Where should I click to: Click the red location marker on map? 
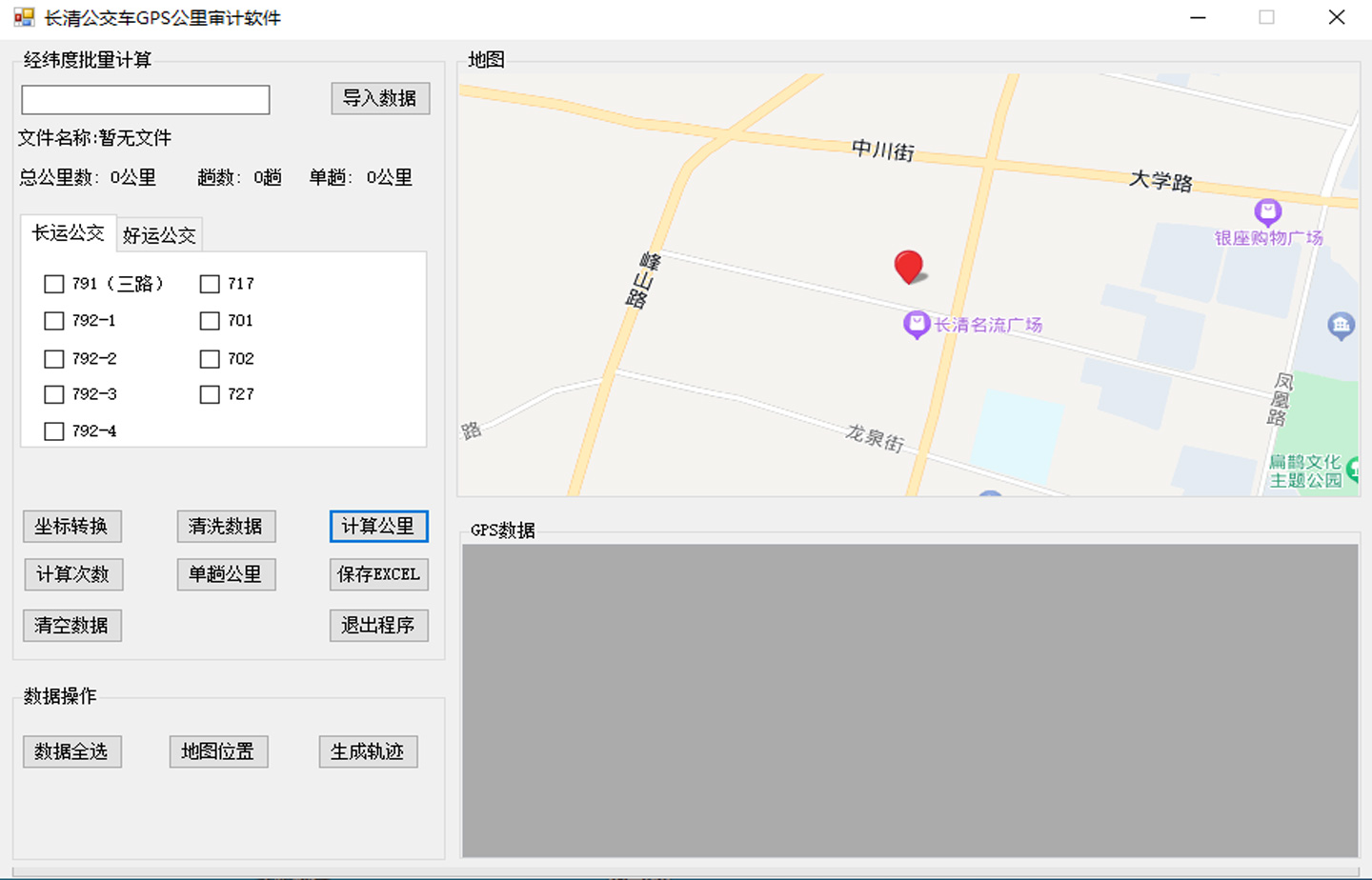click(908, 266)
